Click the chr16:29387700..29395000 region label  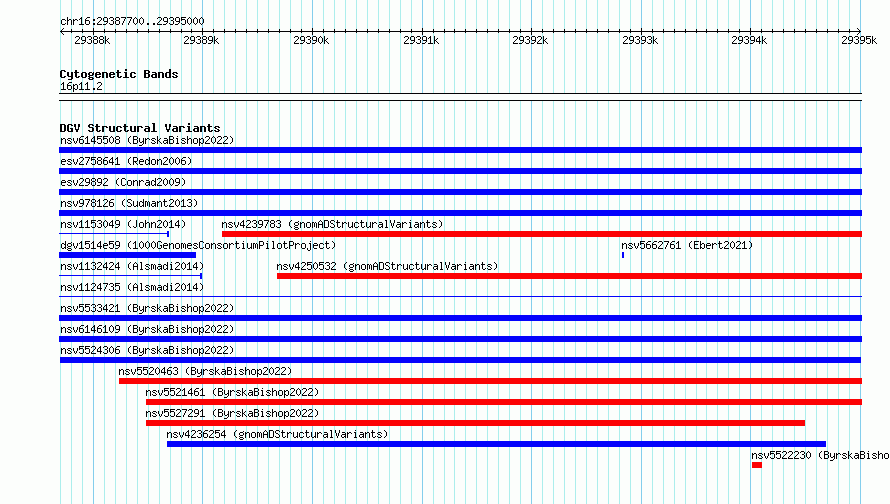(x=132, y=21)
